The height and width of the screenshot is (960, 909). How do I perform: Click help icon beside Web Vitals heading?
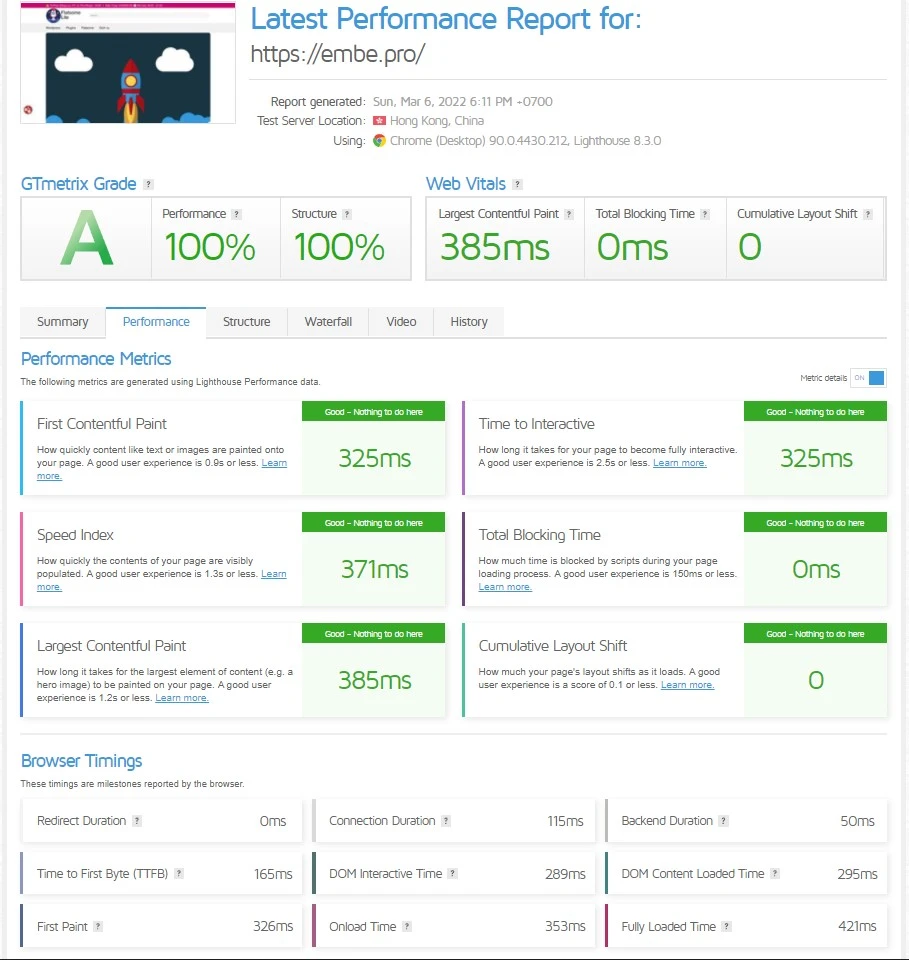(x=517, y=184)
